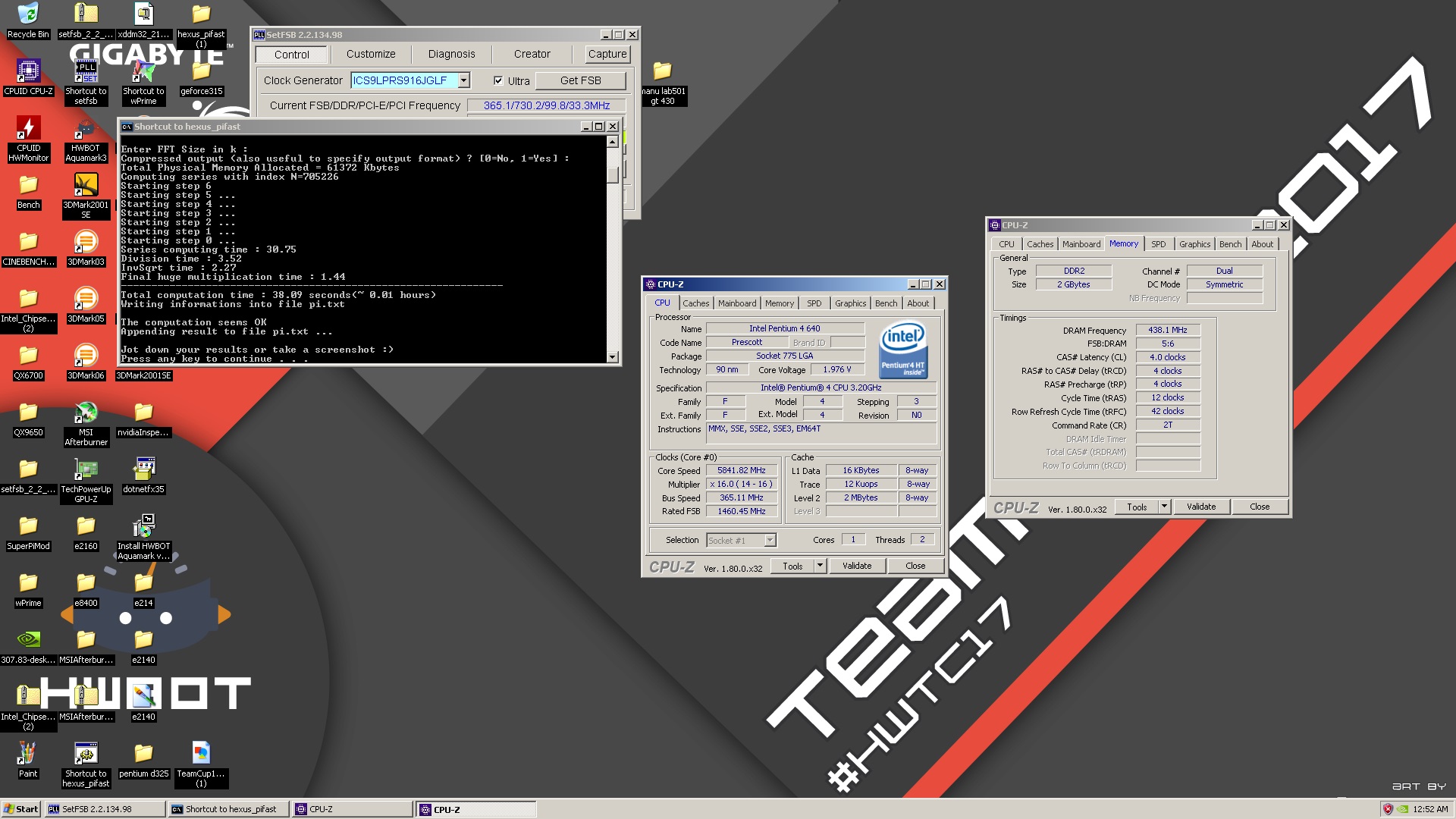This screenshot has width=1456, height=819.
Task: Toggle the Ultra checkbox in SetFSB
Action: click(498, 80)
